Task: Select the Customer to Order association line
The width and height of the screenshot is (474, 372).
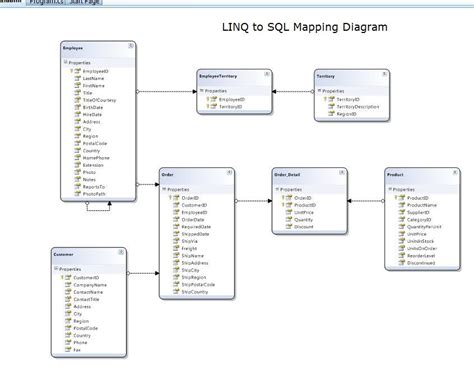Action: (143, 273)
